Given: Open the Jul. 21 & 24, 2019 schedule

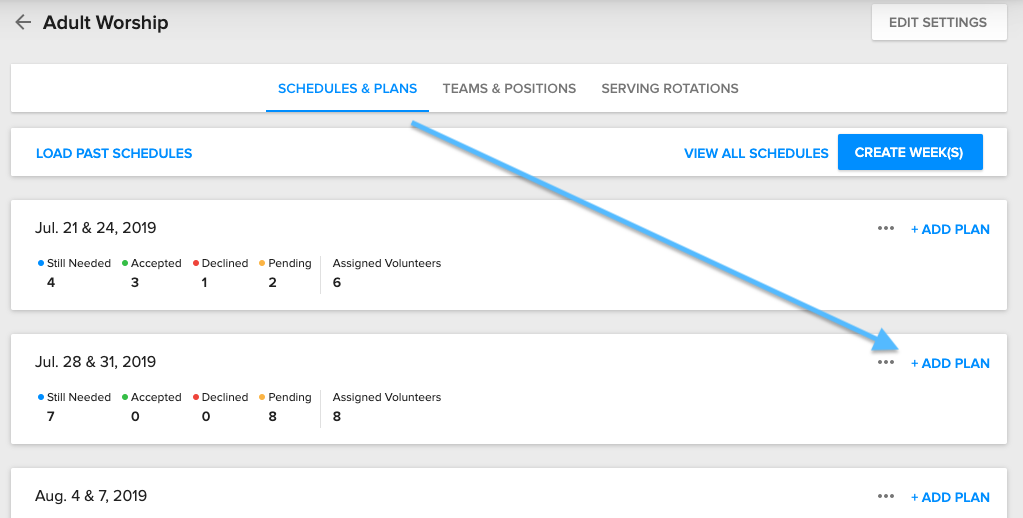Looking at the screenshot, I should click(96, 228).
